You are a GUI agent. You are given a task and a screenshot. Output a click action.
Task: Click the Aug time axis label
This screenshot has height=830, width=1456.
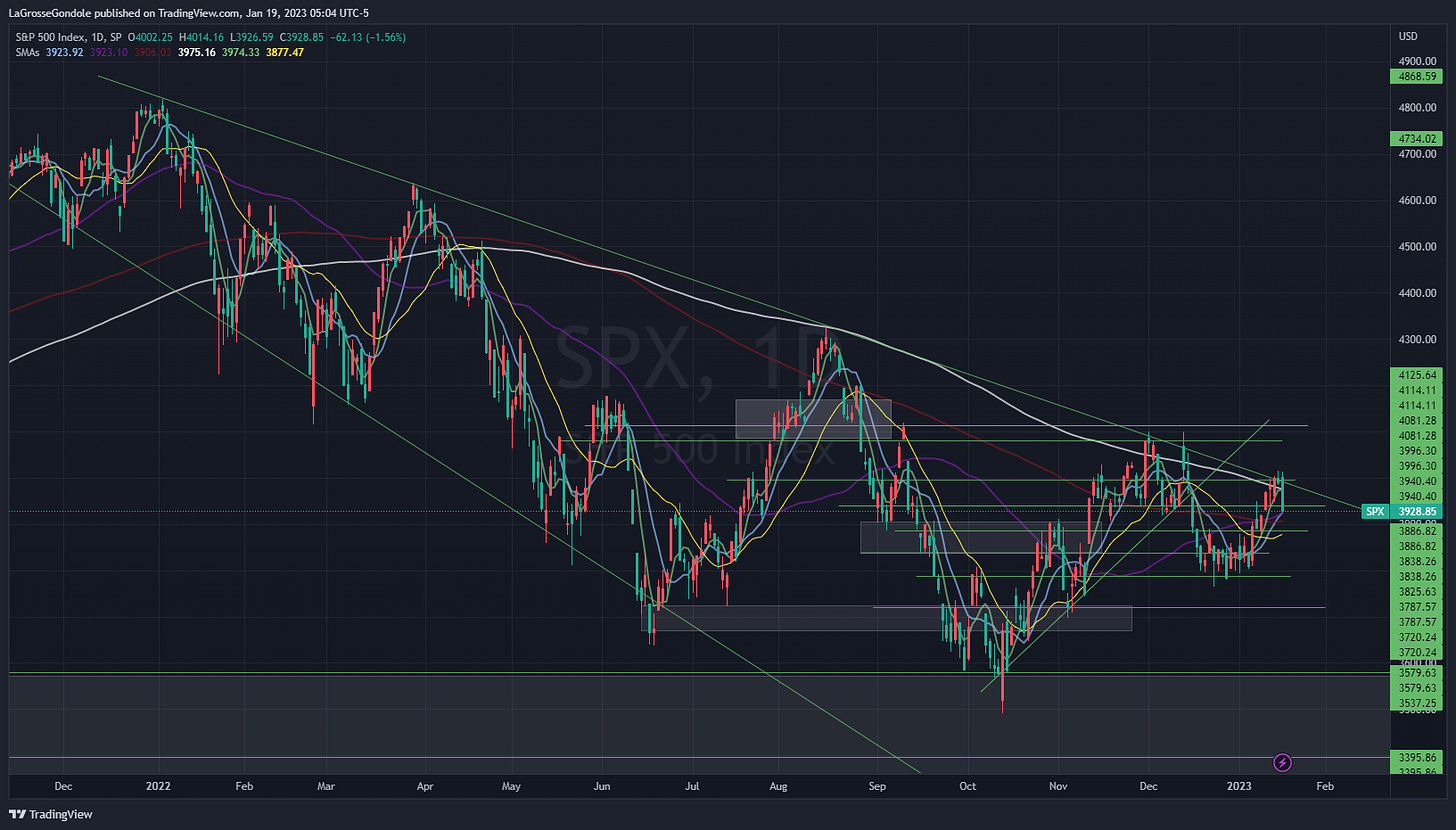pos(780,788)
